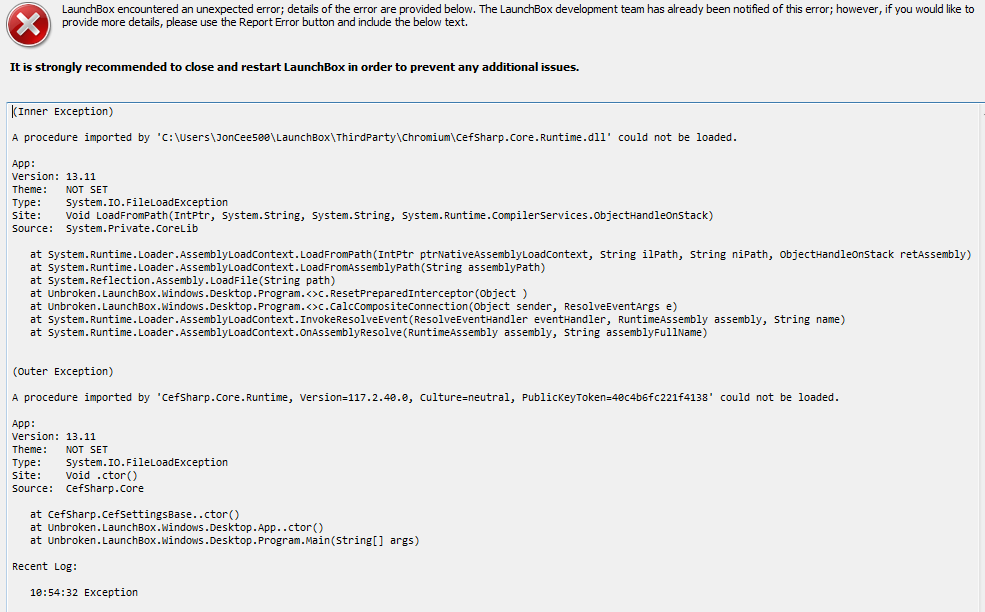The width and height of the screenshot is (985, 612).
Task: Click the ResetPreparedInterceptor stack trace line
Action: [x=279, y=293]
